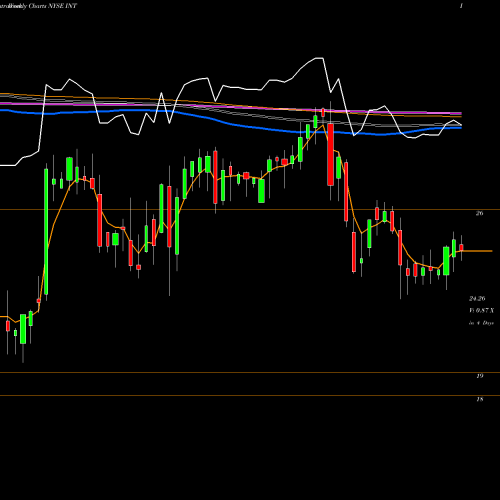Click the 'in 4 Days' label
This screenshot has width=500, height=500.
click(x=481, y=323)
